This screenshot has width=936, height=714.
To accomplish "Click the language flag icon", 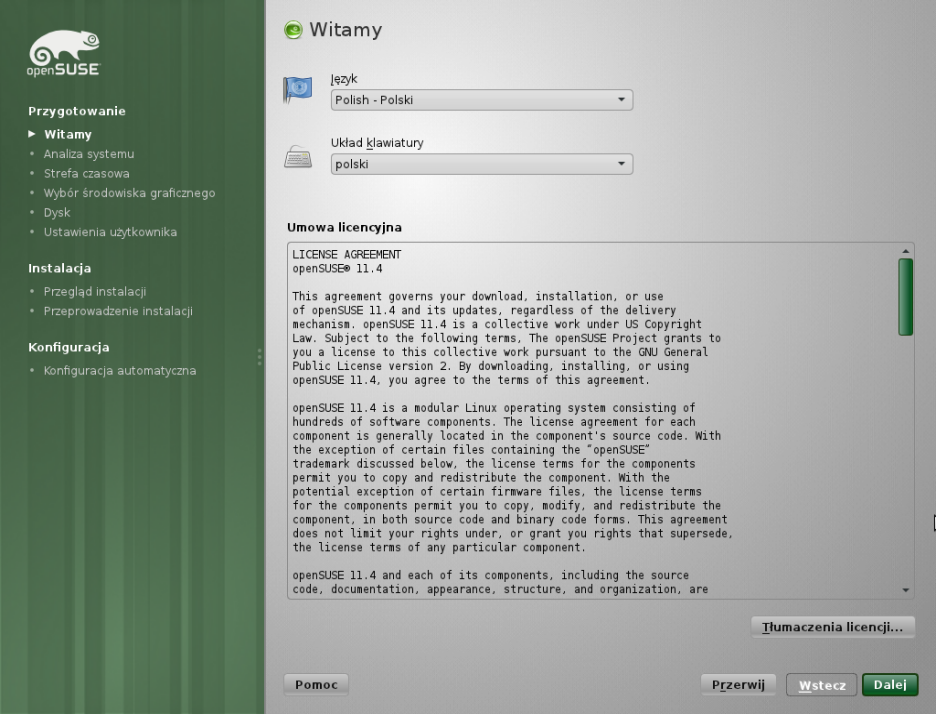I will pos(299,90).
